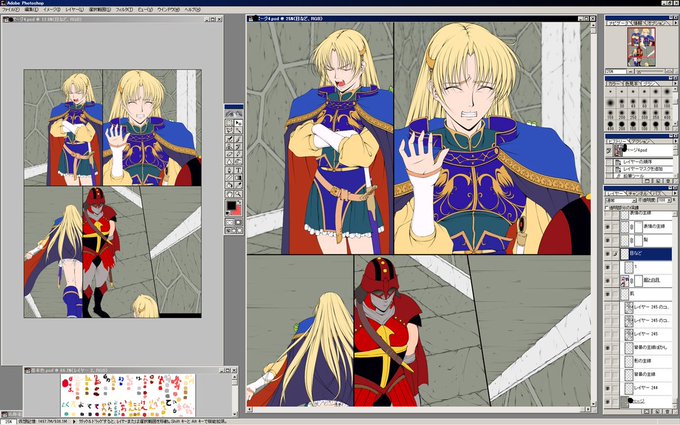Select the レイヤーマスクを追加 history state
The width and height of the screenshot is (680, 425).
(x=639, y=169)
